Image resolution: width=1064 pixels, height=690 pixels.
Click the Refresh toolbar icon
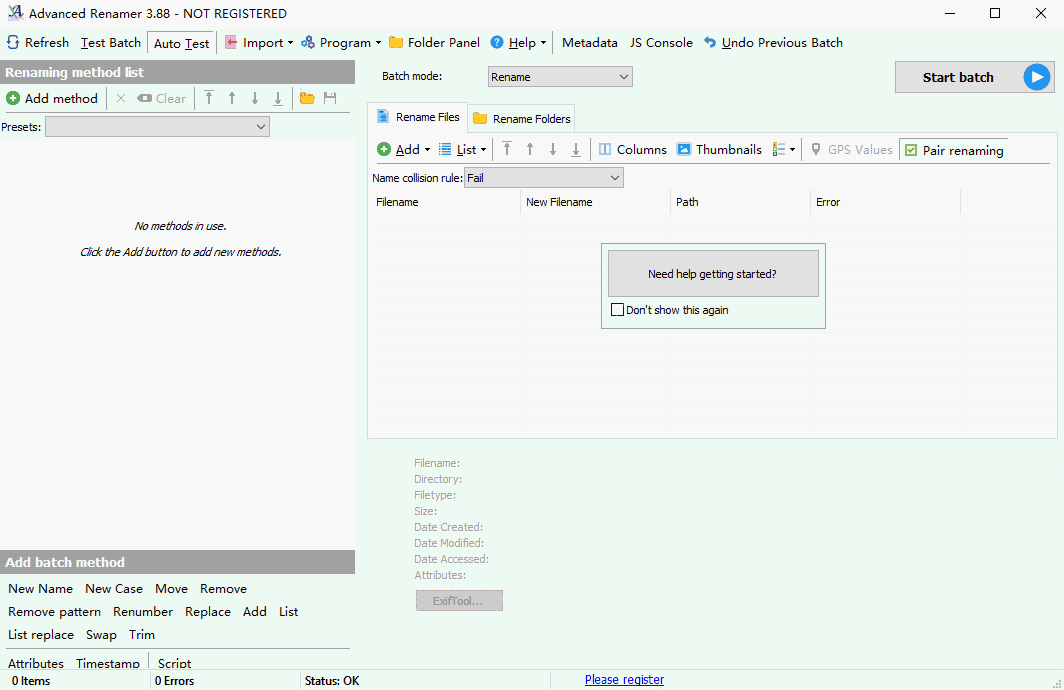(13, 43)
